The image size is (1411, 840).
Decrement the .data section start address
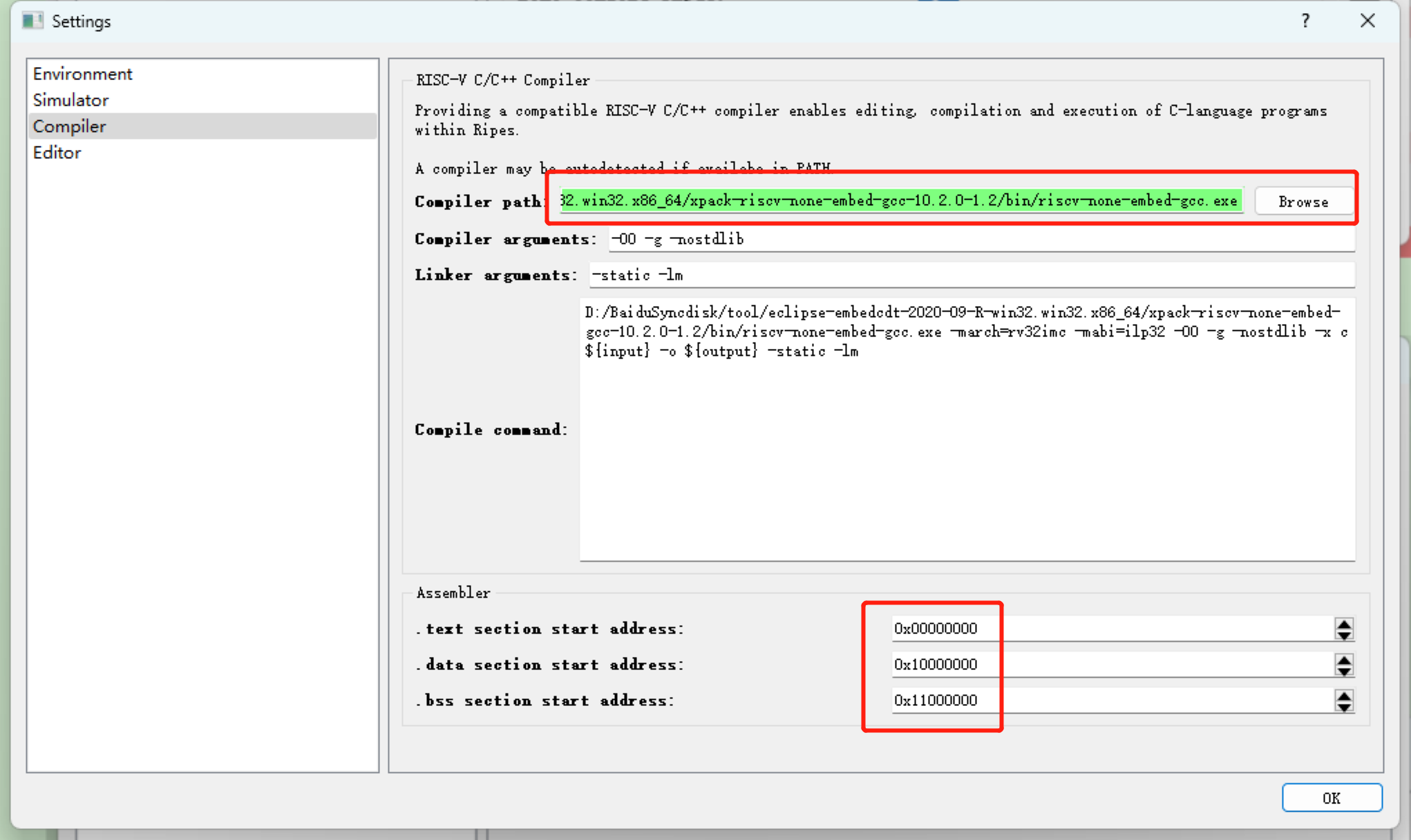[1344, 671]
